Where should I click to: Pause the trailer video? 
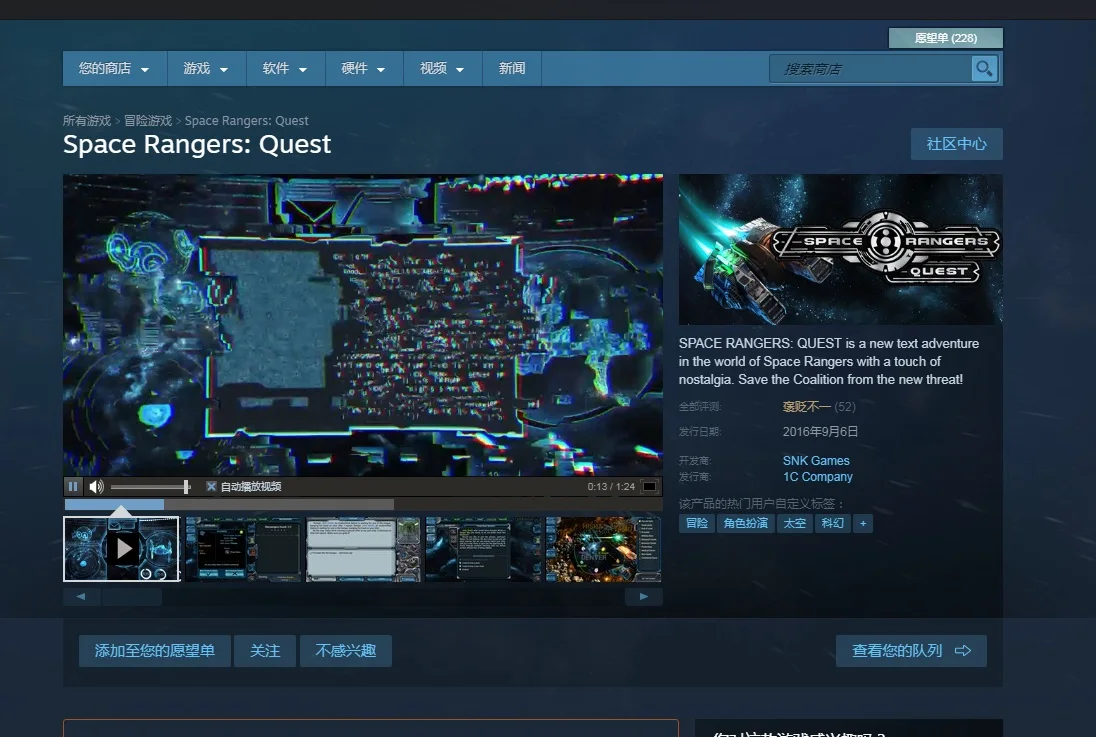coord(73,487)
